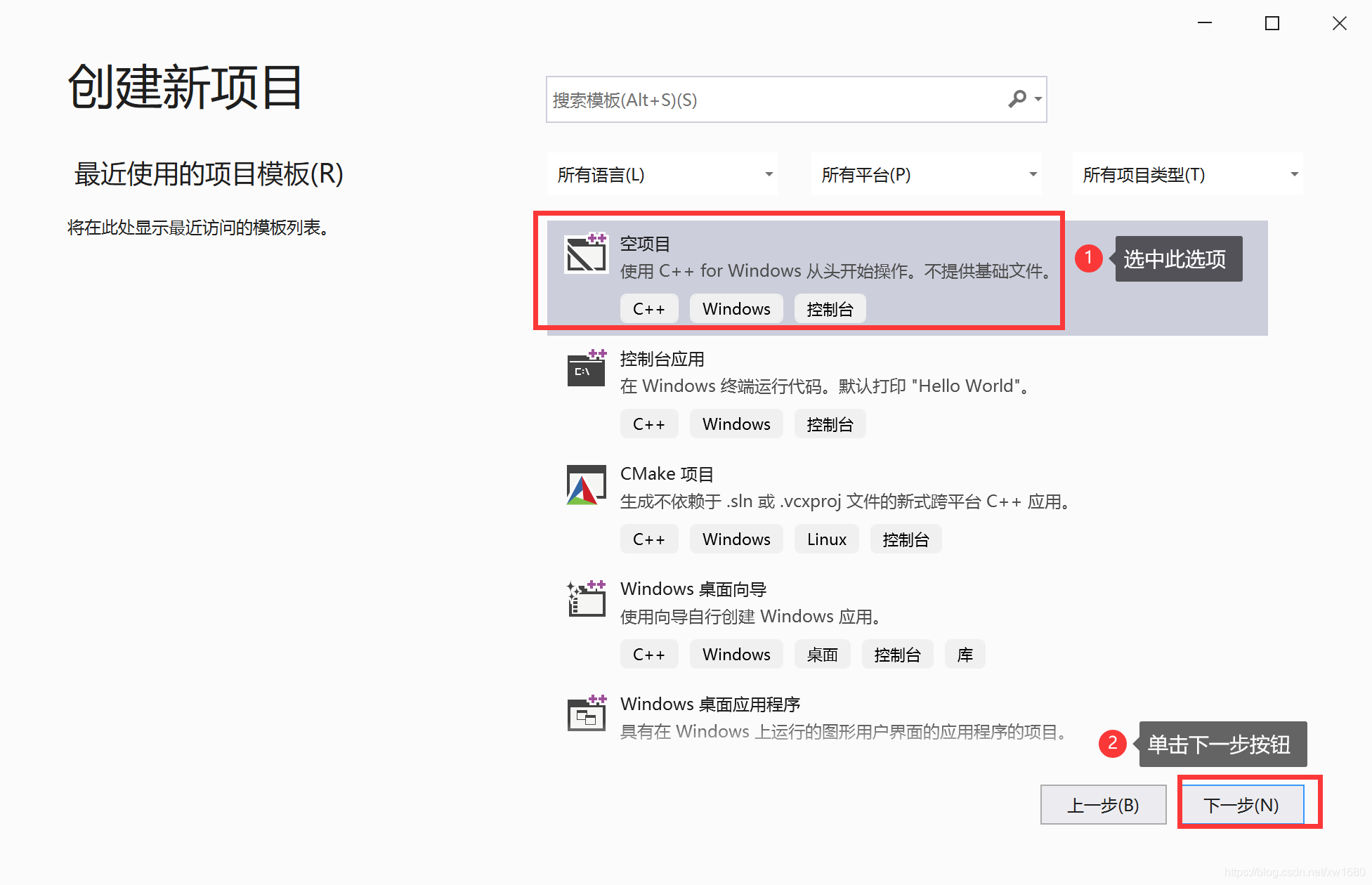
Task: Click the 库 tag under Windows 桌面向导
Action: pos(965,655)
